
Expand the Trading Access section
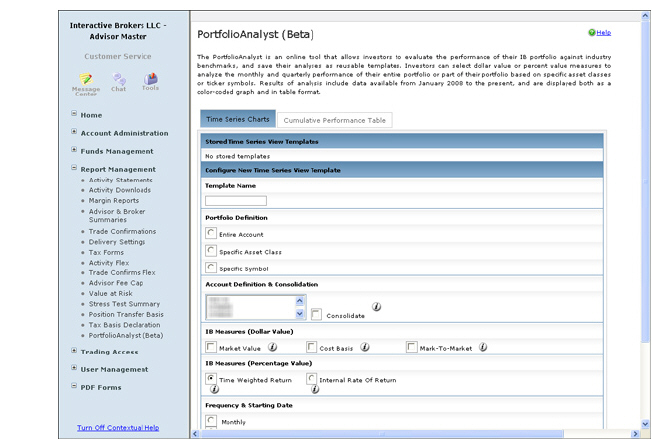[110, 351]
